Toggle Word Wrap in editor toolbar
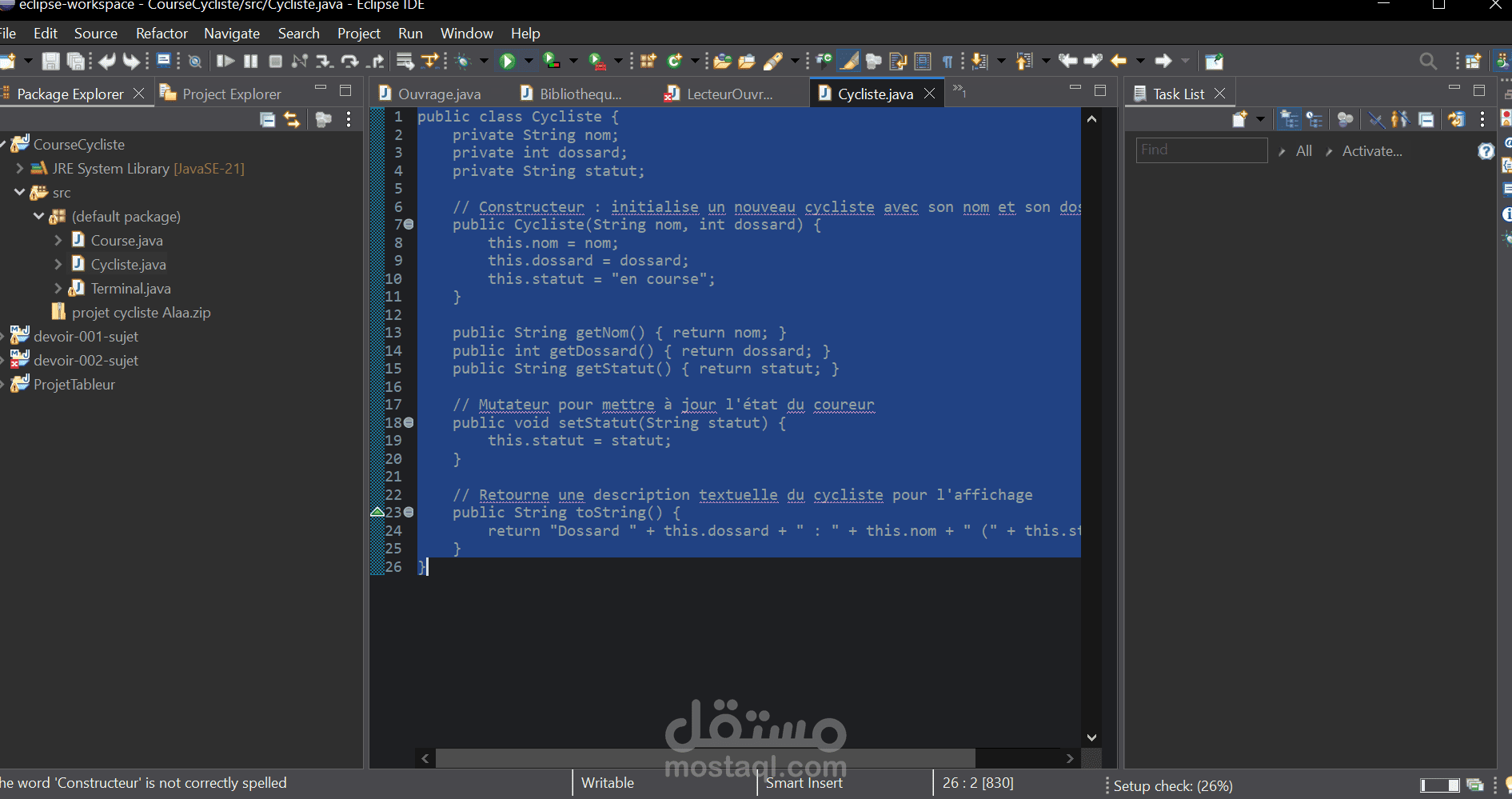This screenshot has height=799, width=1512. (898, 61)
